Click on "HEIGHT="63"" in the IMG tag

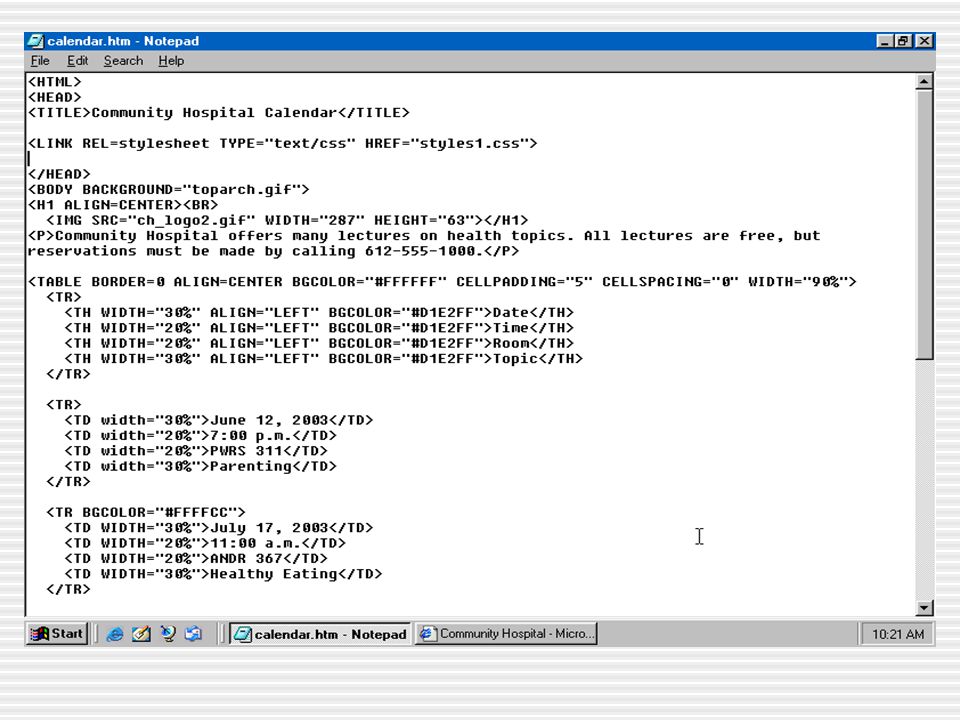[424, 220]
